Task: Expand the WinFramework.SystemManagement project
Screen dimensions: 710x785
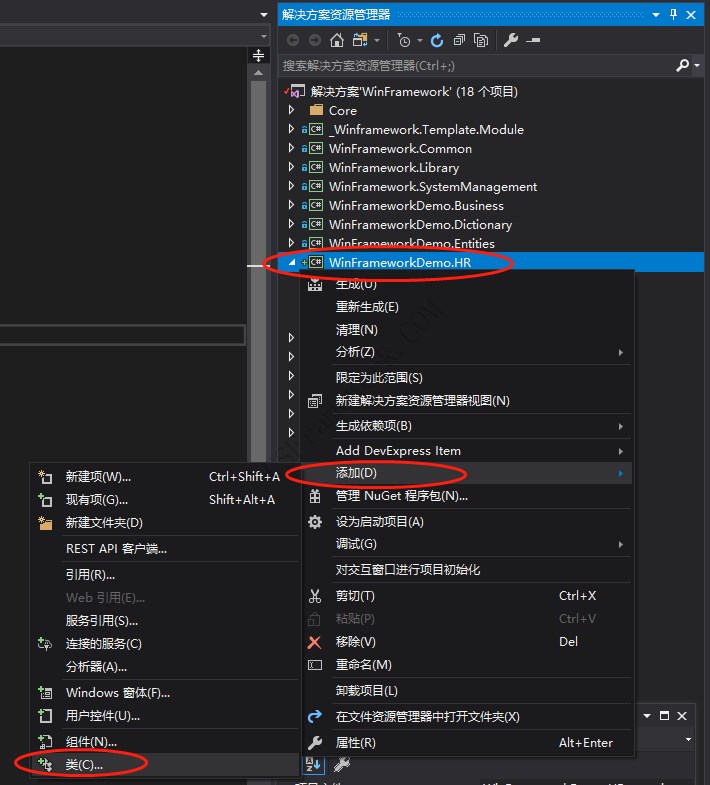Action: pyautogui.click(x=291, y=186)
